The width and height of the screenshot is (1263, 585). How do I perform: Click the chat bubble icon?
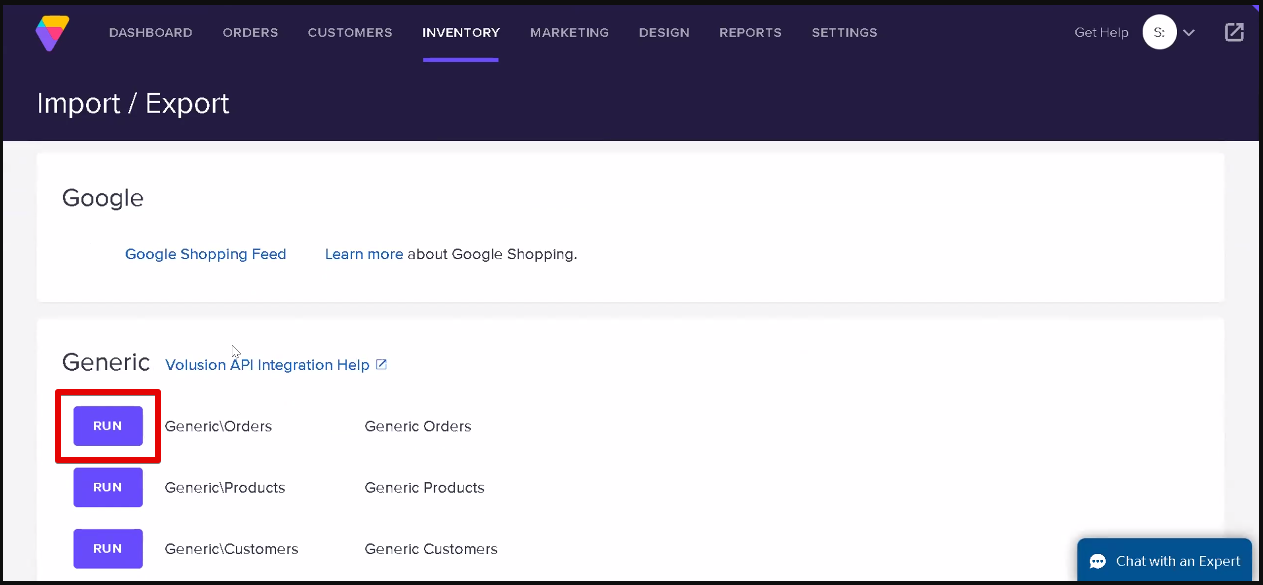[1098, 561]
